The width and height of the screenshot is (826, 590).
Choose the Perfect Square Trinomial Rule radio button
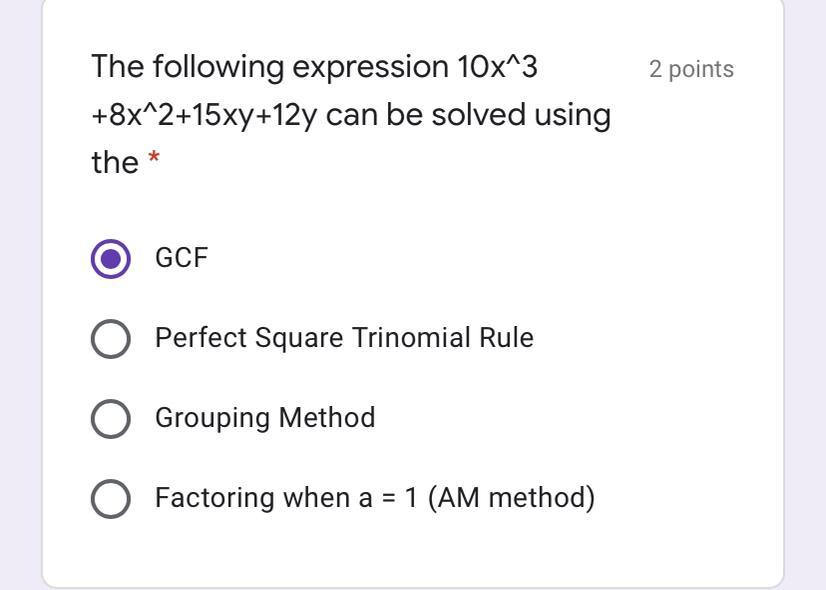[x=110, y=339]
